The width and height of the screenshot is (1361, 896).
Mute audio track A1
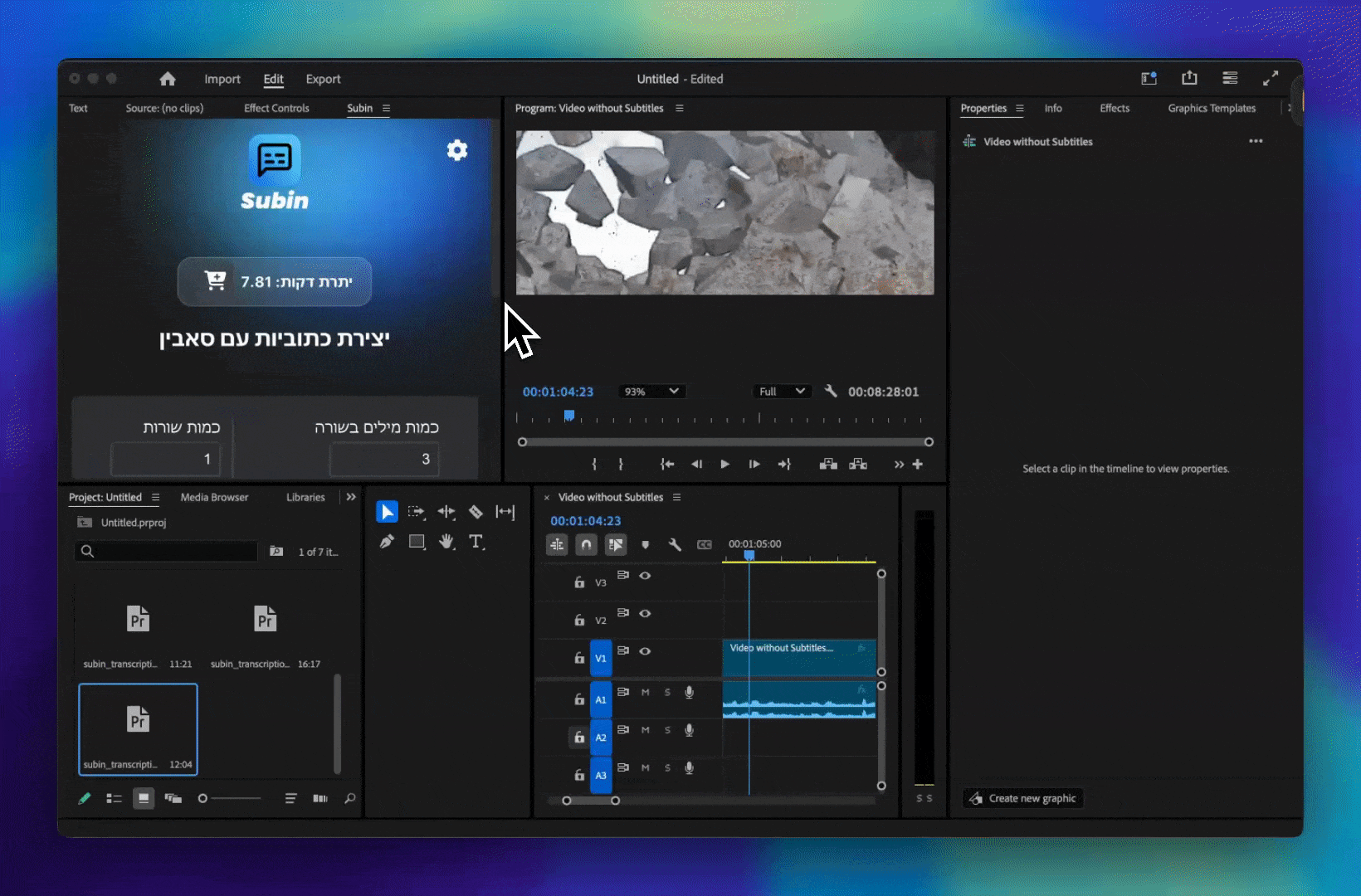pos(645,693)
